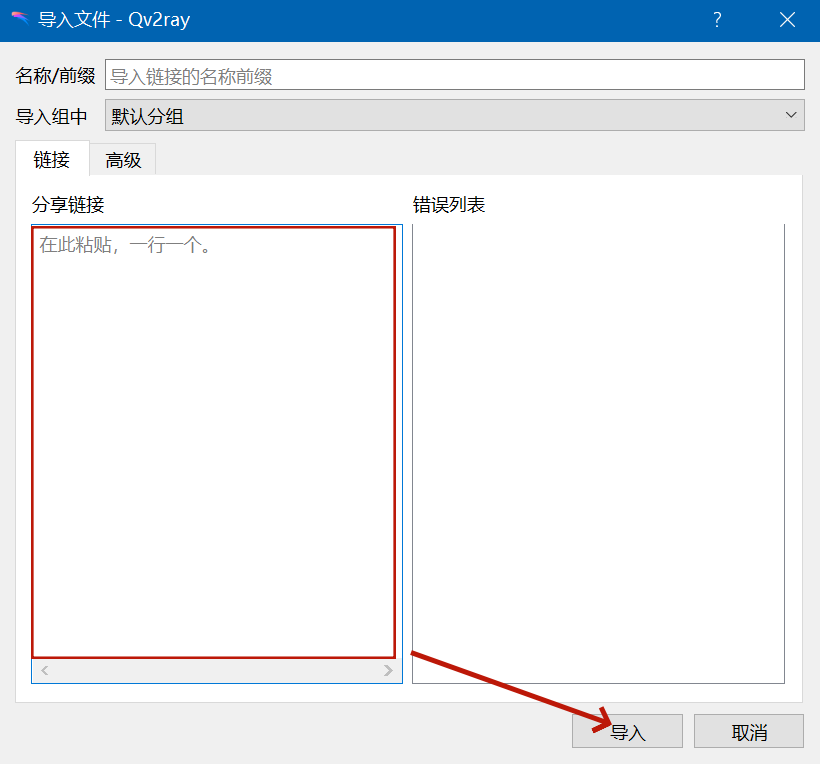Click the 导入组中 label
This screenshot has height=764, width=820.
[x=51, y=116]
